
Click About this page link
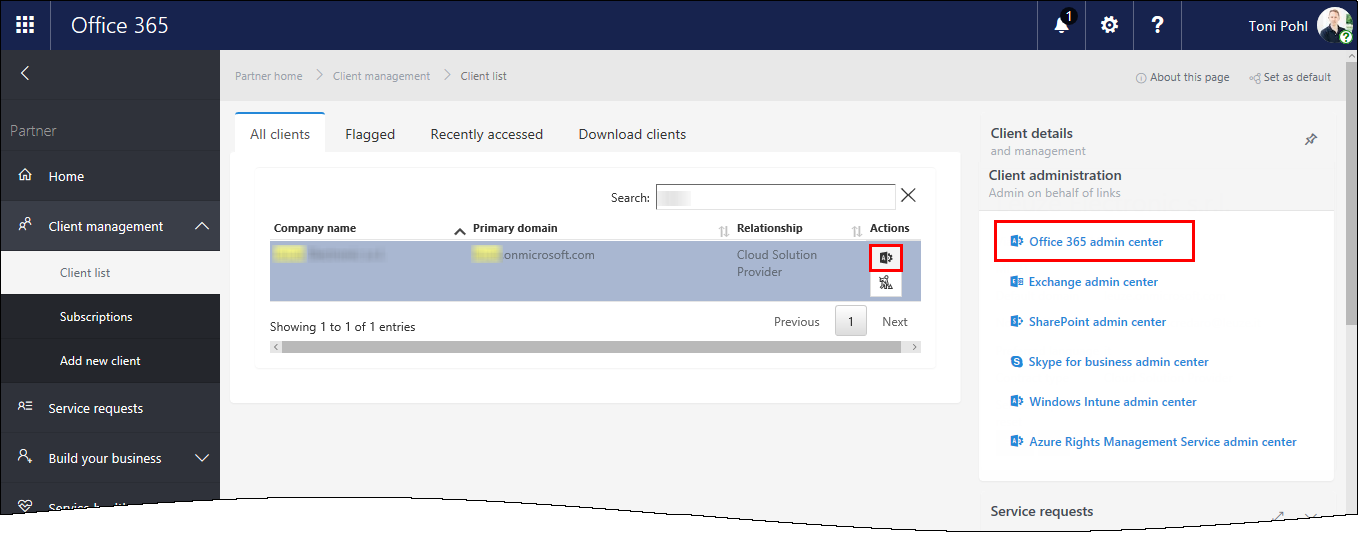(x=1189, y=77)
